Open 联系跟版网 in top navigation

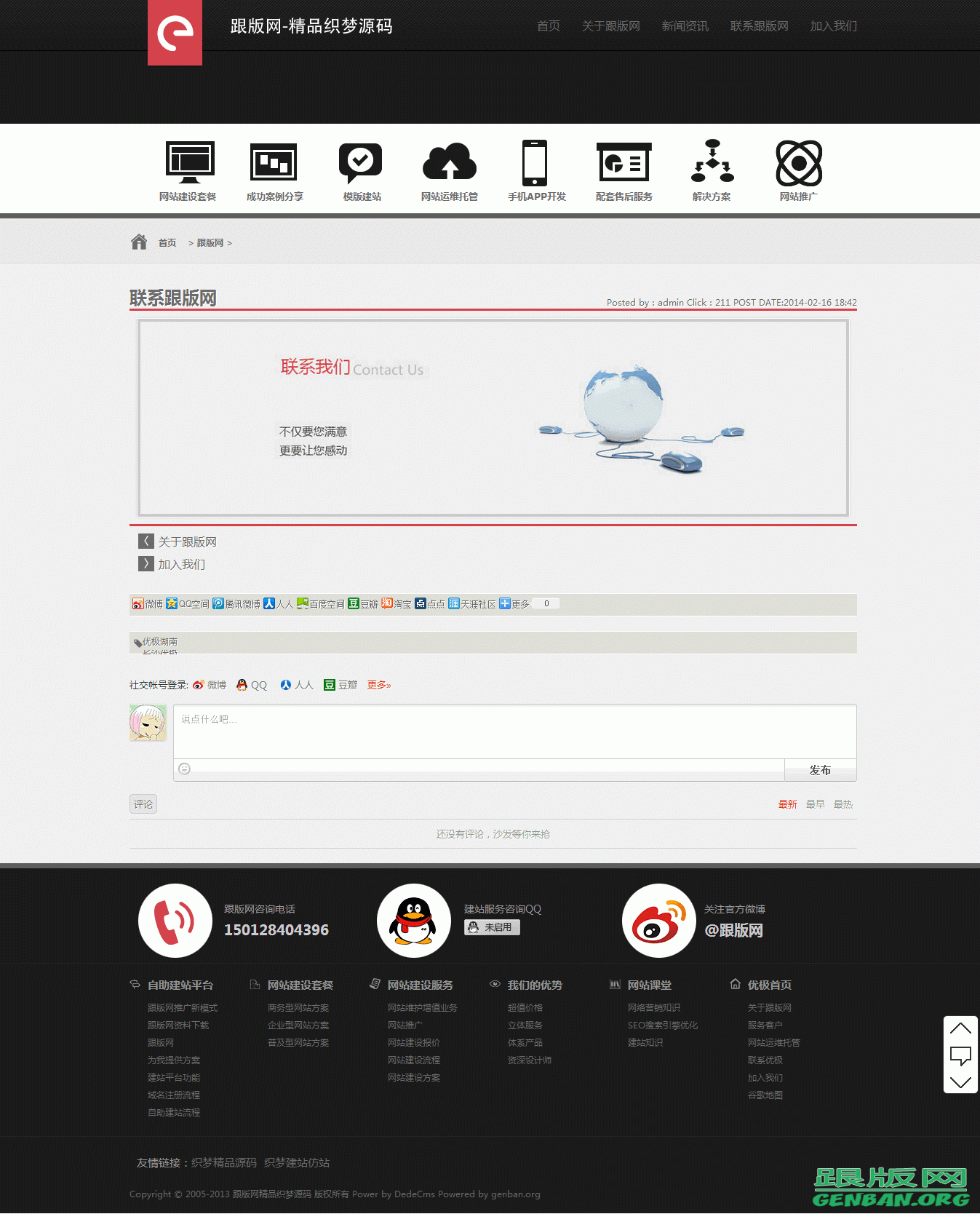click(x=760, y=26)
